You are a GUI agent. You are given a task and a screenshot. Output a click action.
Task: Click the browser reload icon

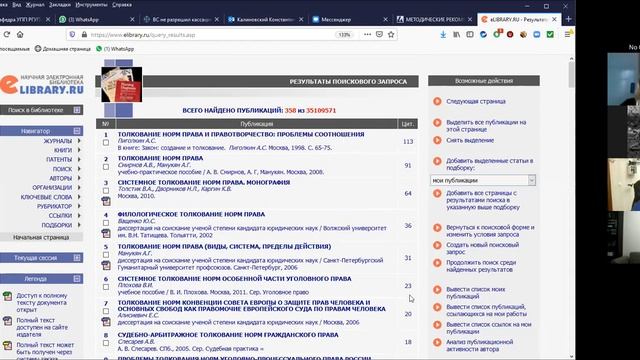pyautogui.click(x=7, y=35)
